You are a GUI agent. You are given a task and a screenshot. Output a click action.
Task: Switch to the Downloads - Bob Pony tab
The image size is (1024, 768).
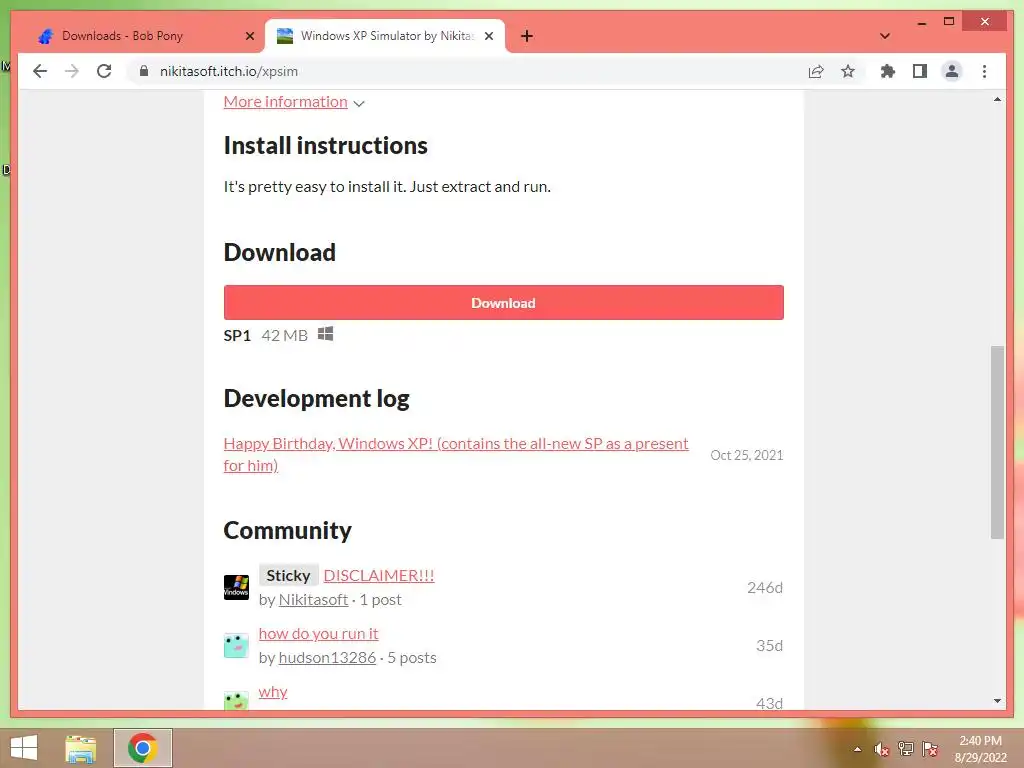pyautogui.click(x=140, y=36)
